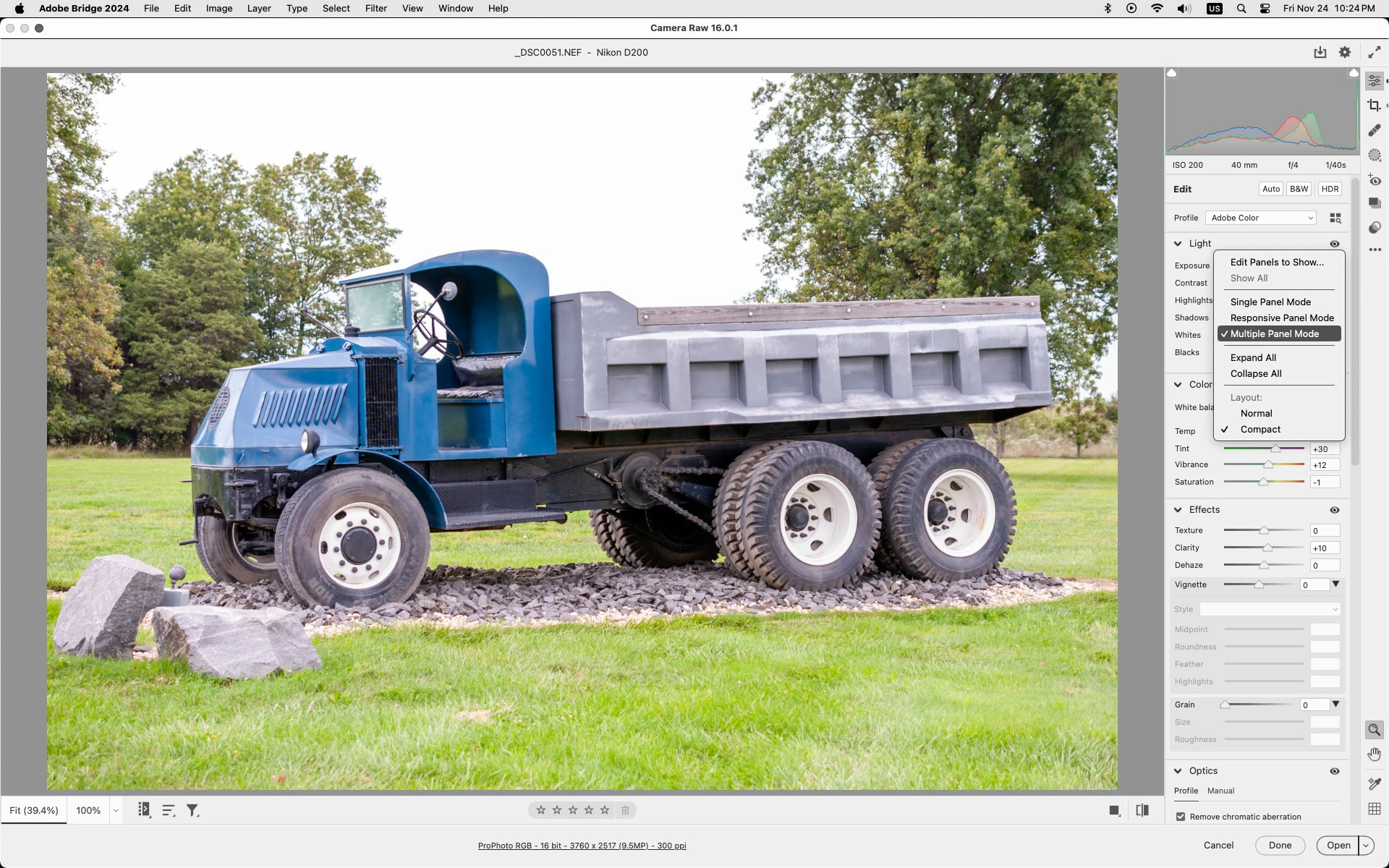Choose Single Panel Mode from menu
Image resolution: width=1389 pixels, height=868 pixels.
pos(1270,302)
